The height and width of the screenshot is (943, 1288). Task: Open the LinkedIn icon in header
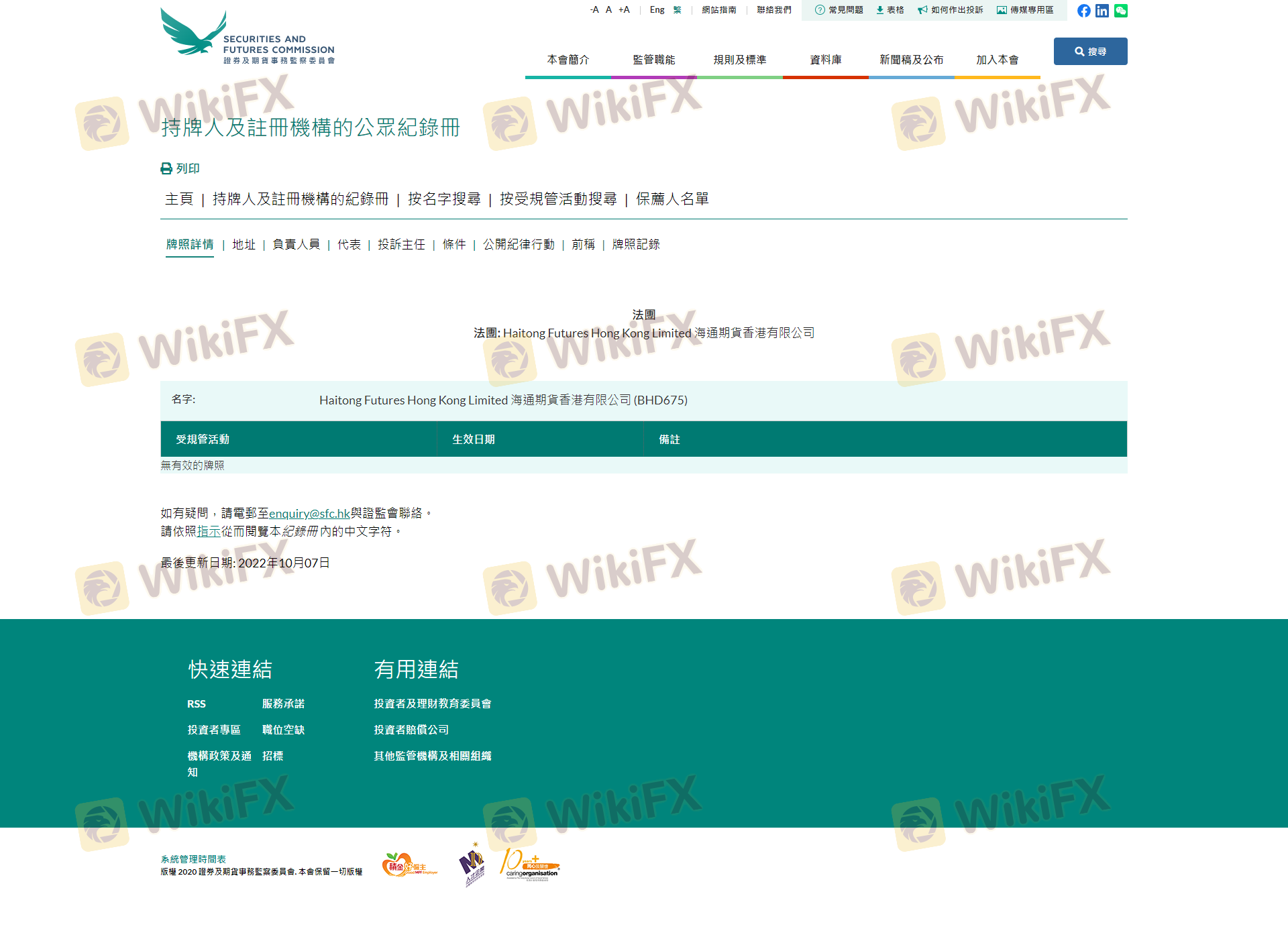point(1102,11)
